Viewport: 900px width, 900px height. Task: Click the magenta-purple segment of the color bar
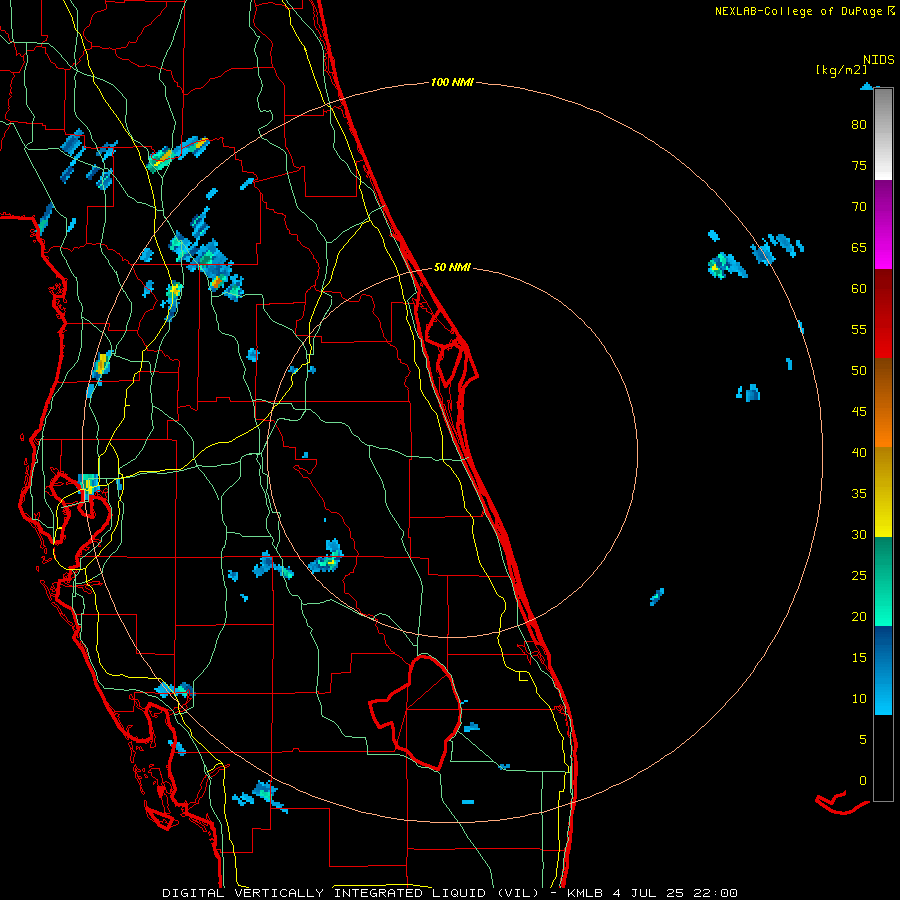pyautogui.click(x=883, y=224)
